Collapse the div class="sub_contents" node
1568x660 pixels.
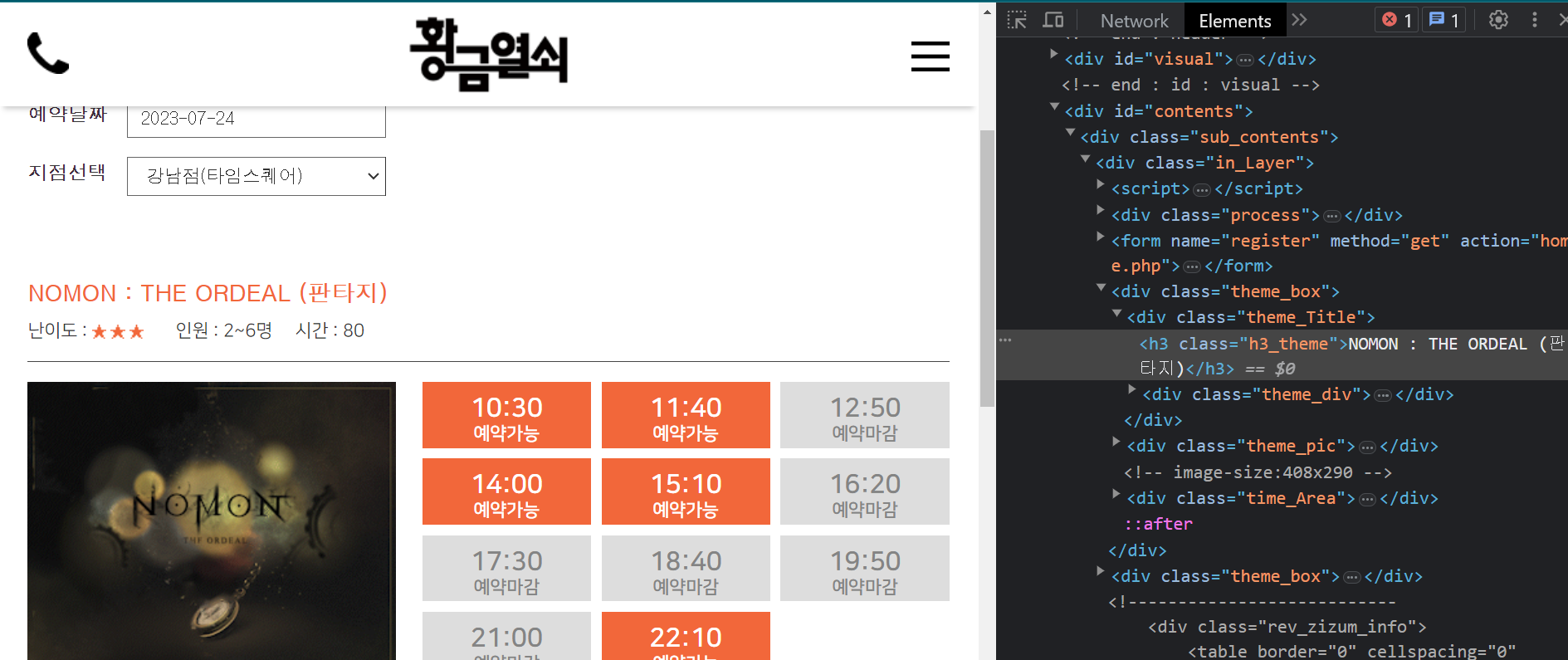1070,132
